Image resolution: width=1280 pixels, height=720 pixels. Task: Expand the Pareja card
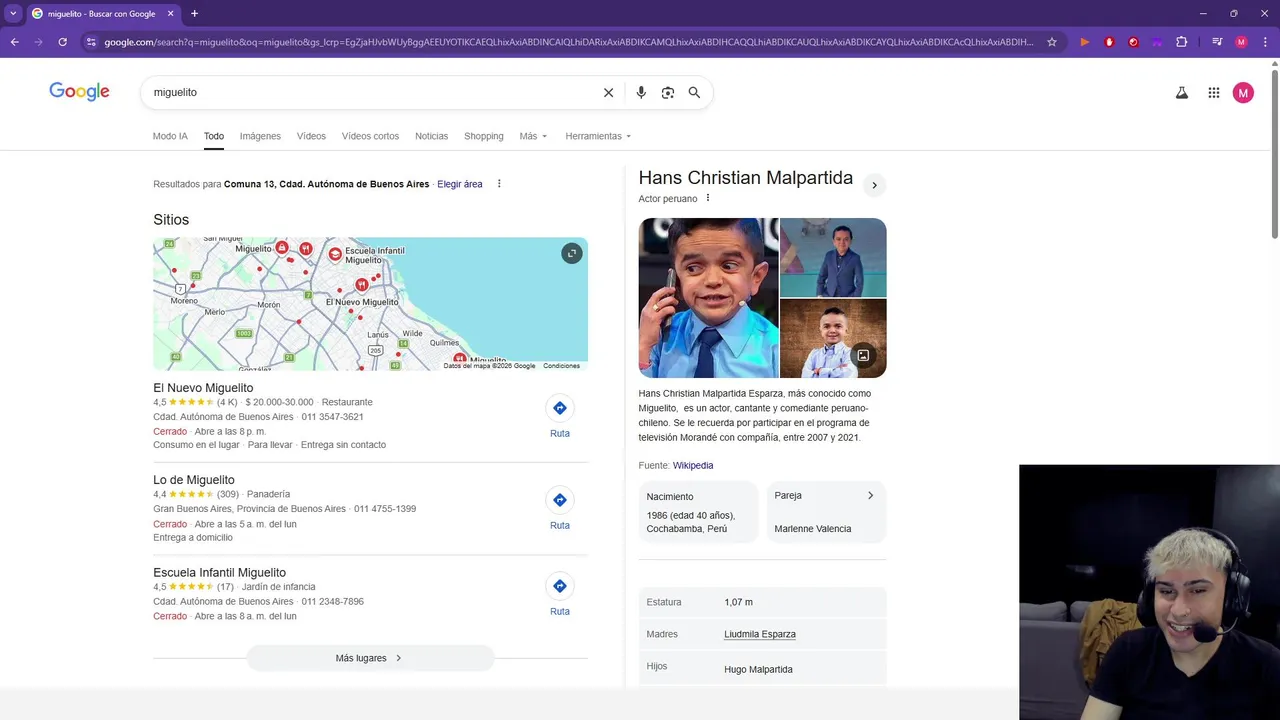(826, 512)
